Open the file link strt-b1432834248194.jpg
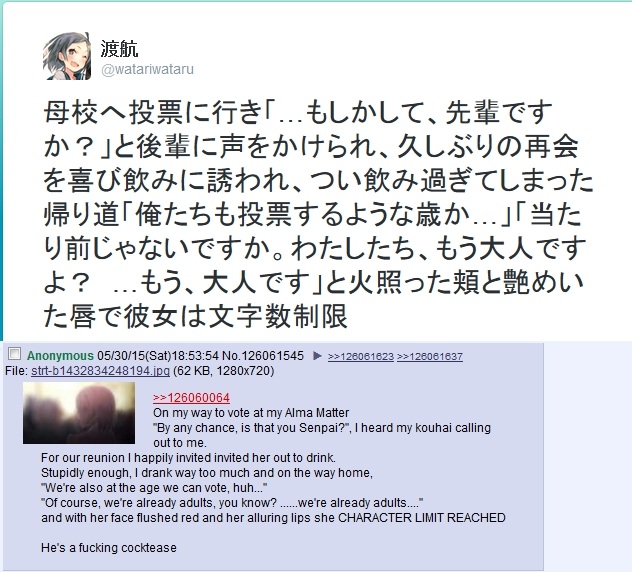632x572 pixels. point(100,370)
